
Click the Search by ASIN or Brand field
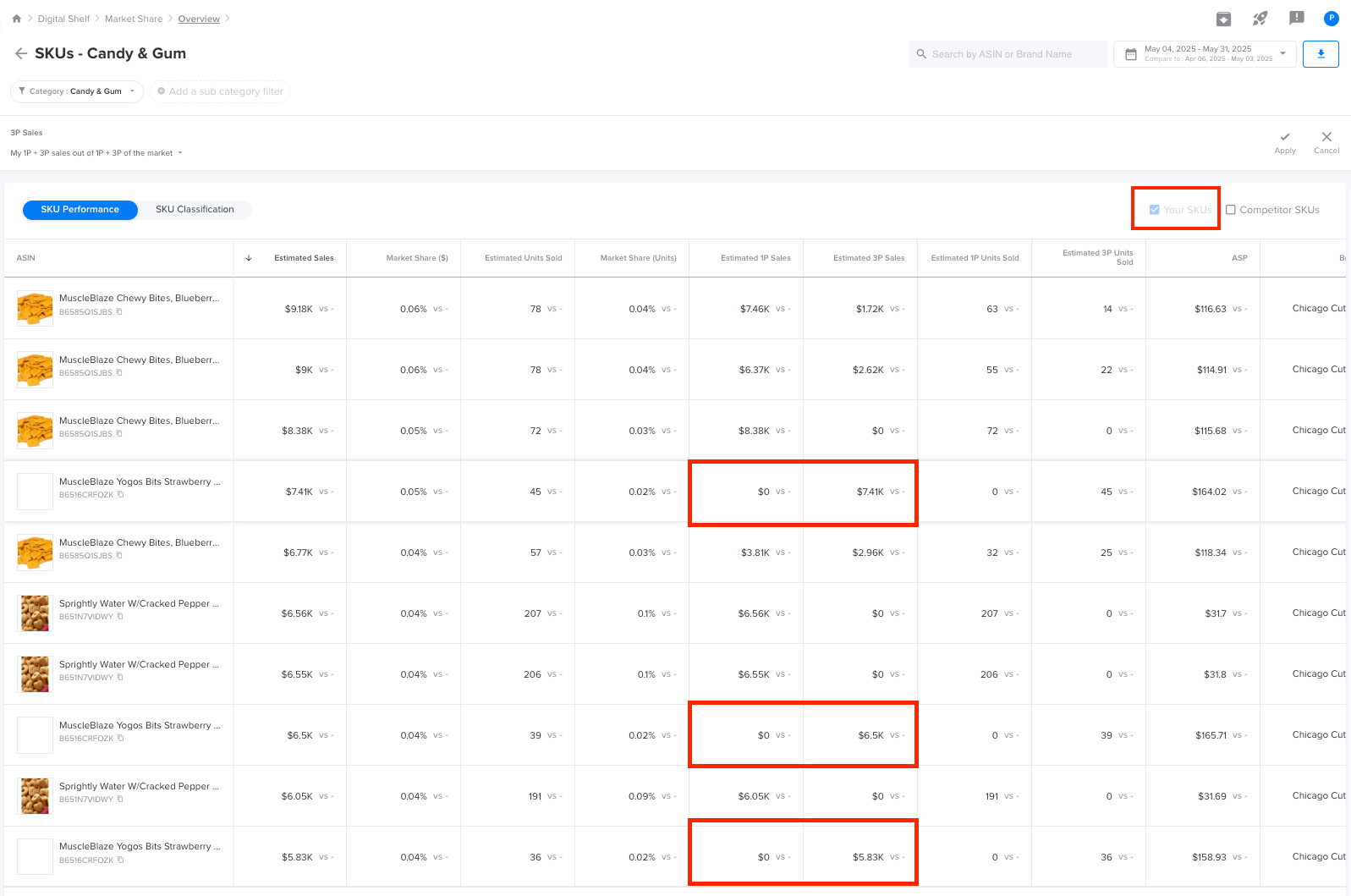pos(1008,54)
